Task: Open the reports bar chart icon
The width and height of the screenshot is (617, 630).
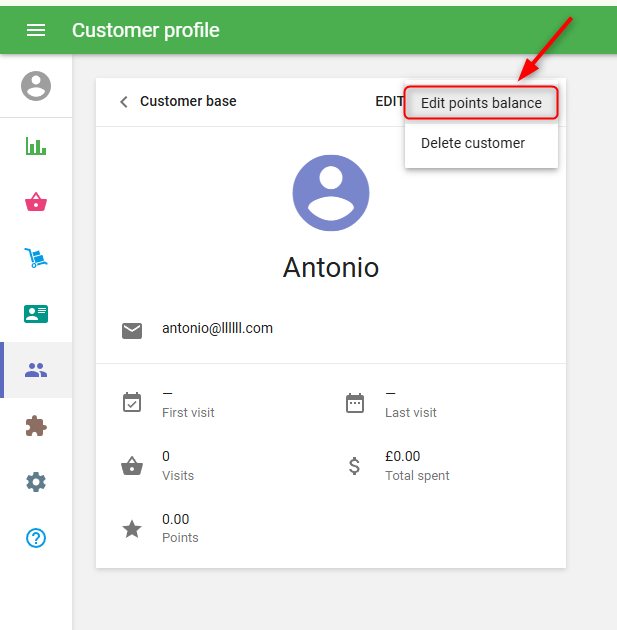Action: coord(36,146)
